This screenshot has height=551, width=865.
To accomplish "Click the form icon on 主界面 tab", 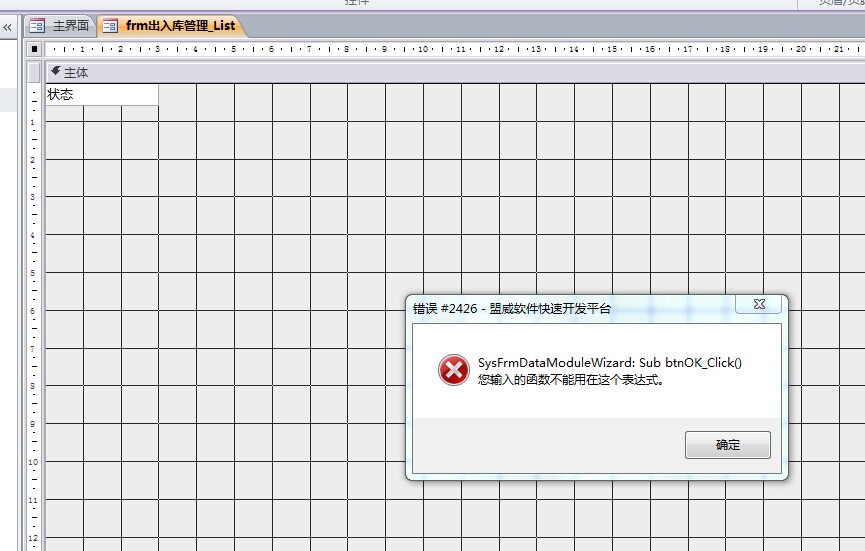I will tap(38, 26).
